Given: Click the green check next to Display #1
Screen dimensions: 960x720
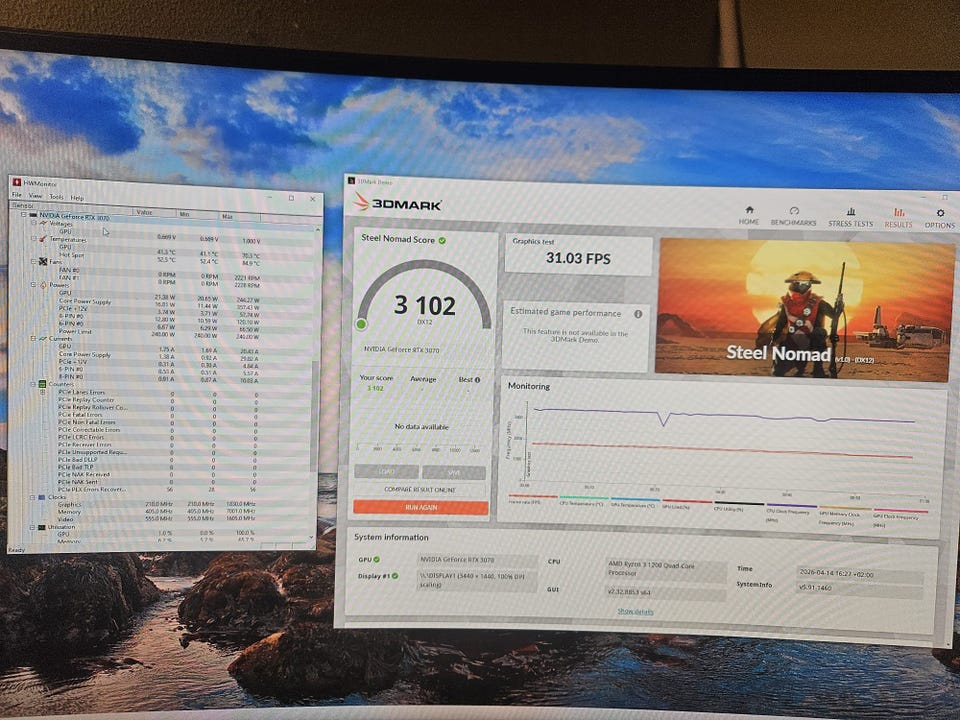Looking at the screenshot, I should click(x=395, y=576).
